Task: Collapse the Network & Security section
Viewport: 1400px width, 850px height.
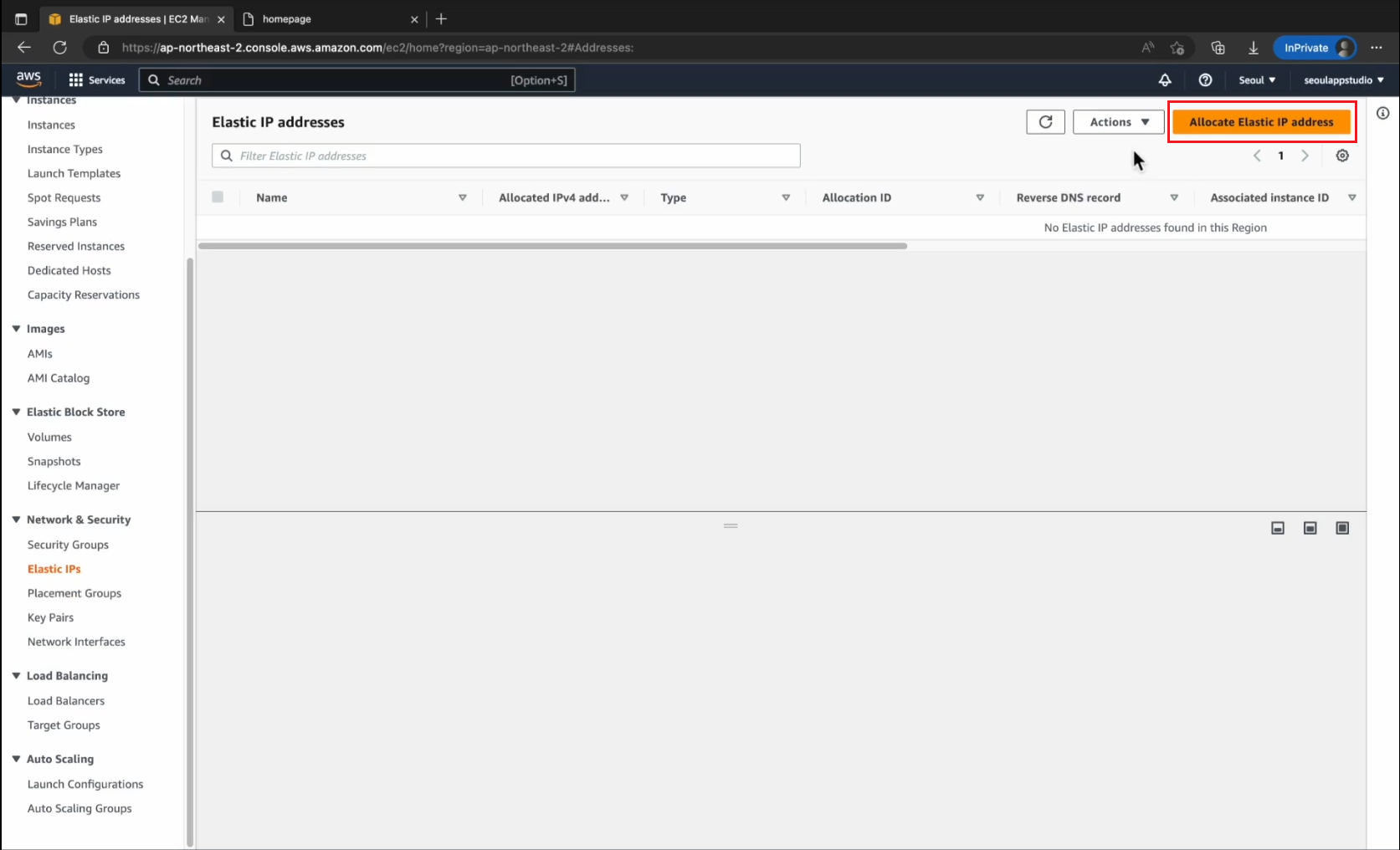Action: coord(16,520)
